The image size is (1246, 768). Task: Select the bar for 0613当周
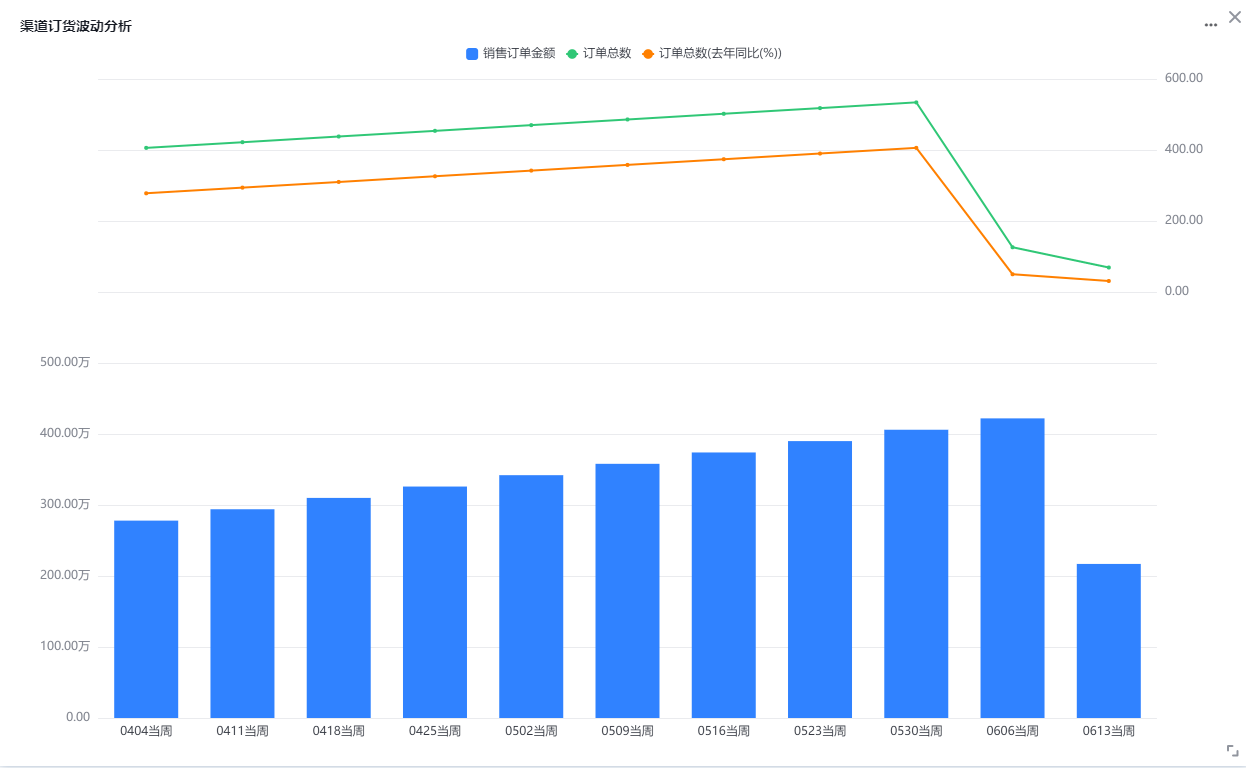[x=1109, y=641]
